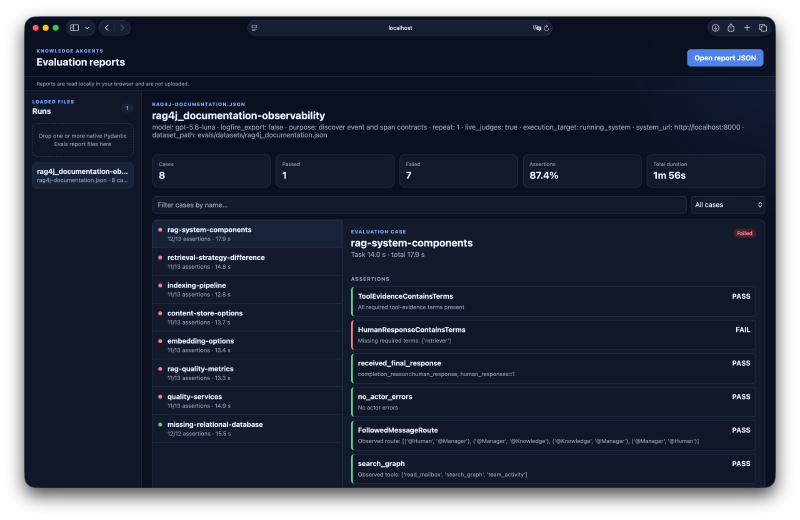The width and height of the screenshot is (800, 520).
Task: Open a new tab with the plus icon
Action: (747, 28)
